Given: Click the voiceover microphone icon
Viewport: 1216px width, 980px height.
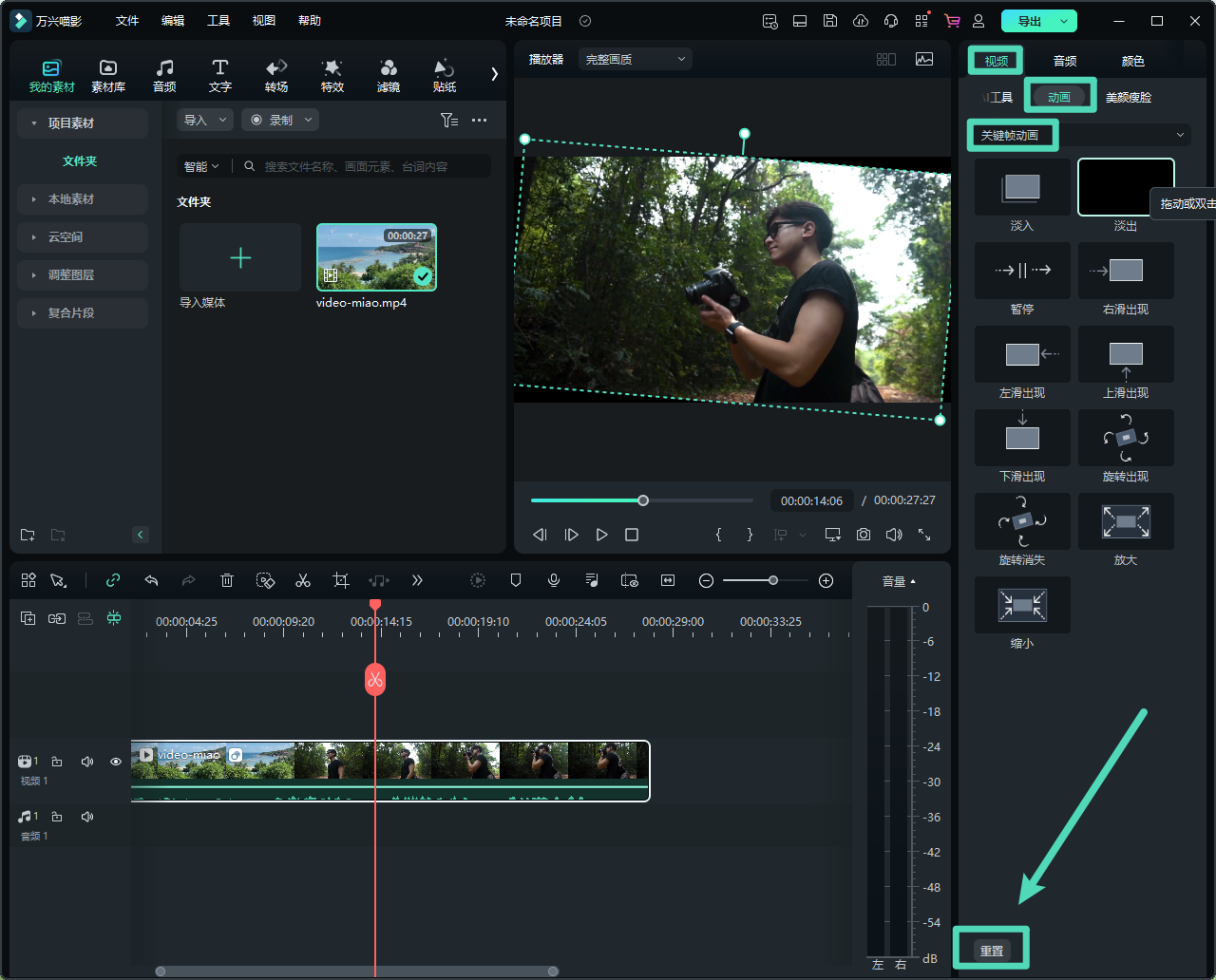Looking at the screenshot, I should pos(554,580).
